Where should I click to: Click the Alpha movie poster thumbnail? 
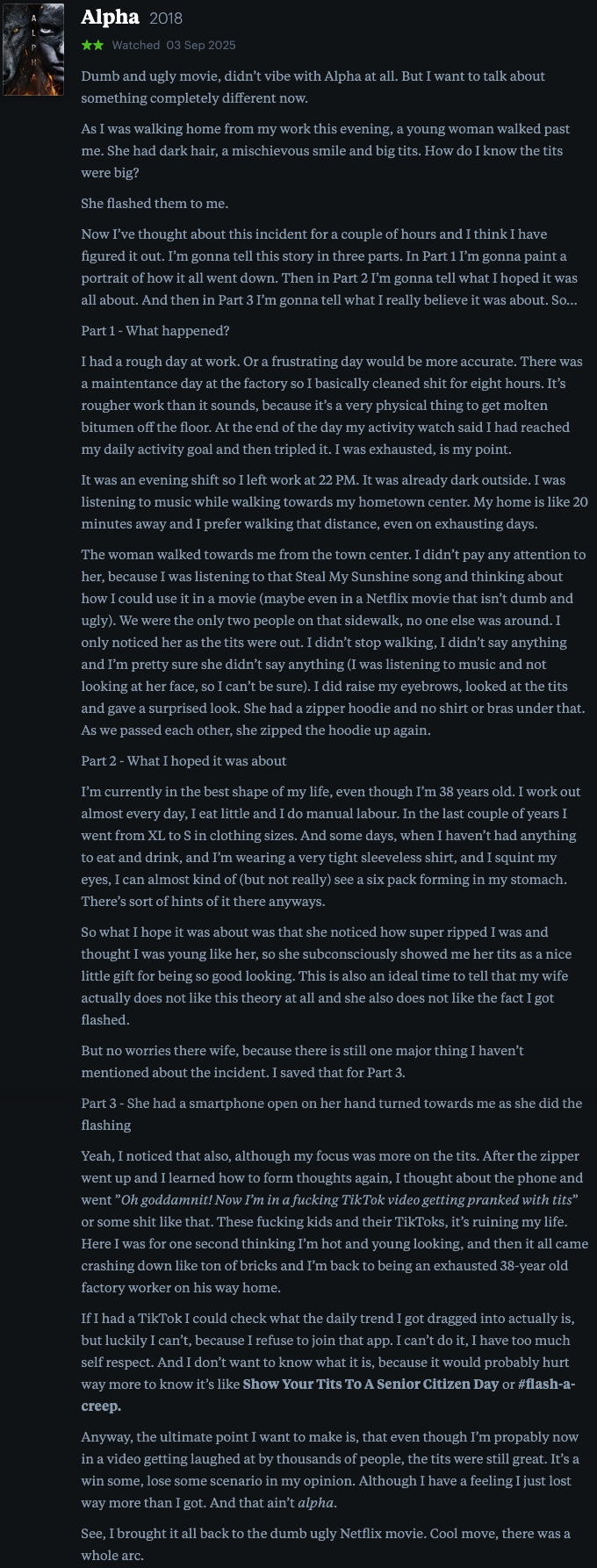tap(33, 49)
